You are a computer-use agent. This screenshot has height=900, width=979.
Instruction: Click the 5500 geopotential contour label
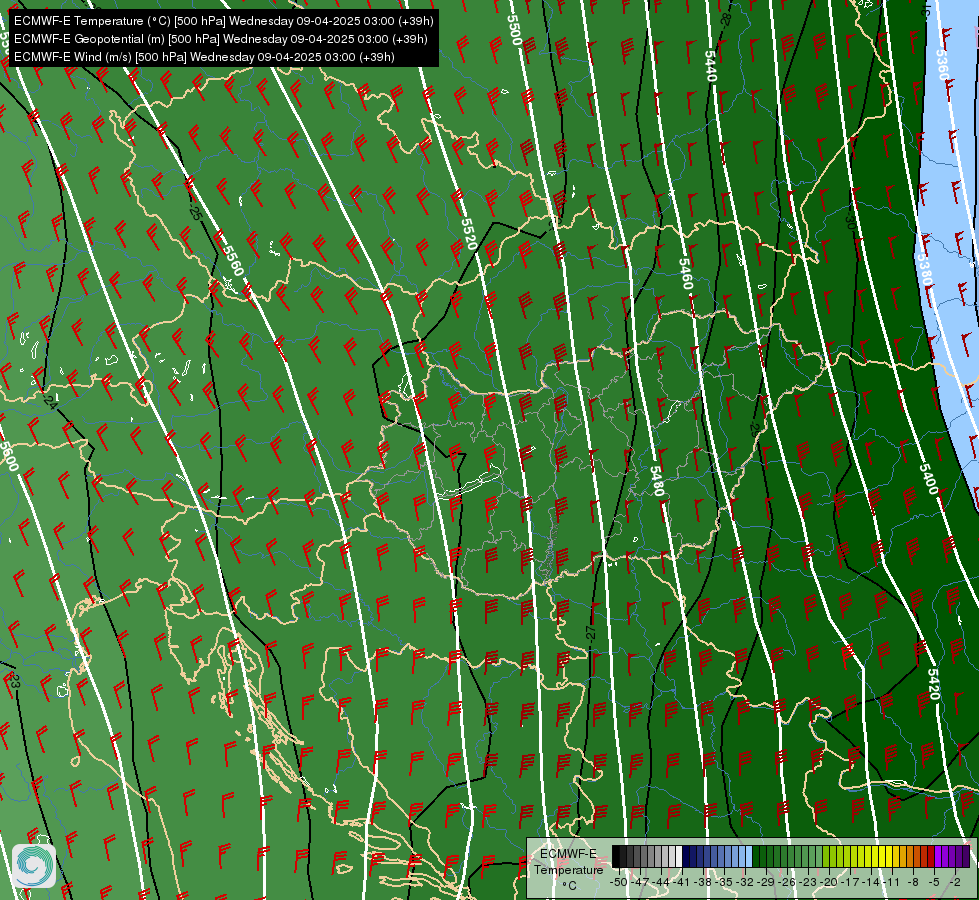coord(514,29)
